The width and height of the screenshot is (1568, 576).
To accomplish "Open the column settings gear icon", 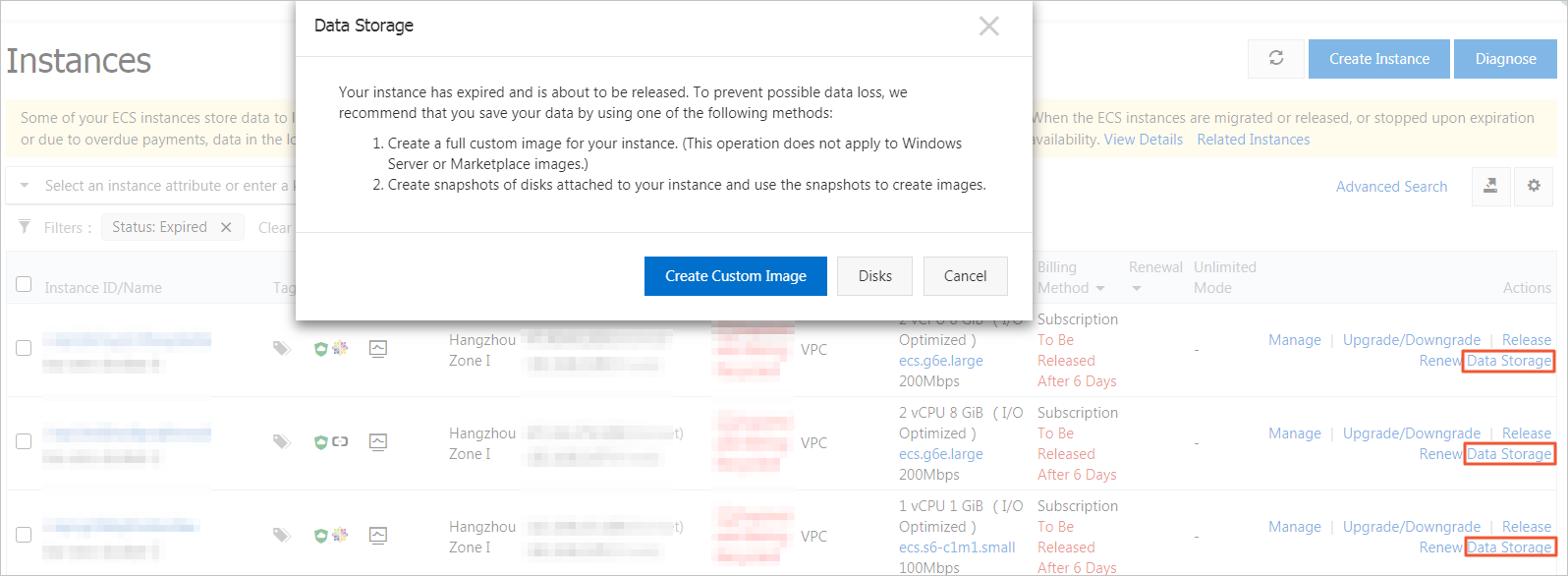I will tap(1534, 186).
